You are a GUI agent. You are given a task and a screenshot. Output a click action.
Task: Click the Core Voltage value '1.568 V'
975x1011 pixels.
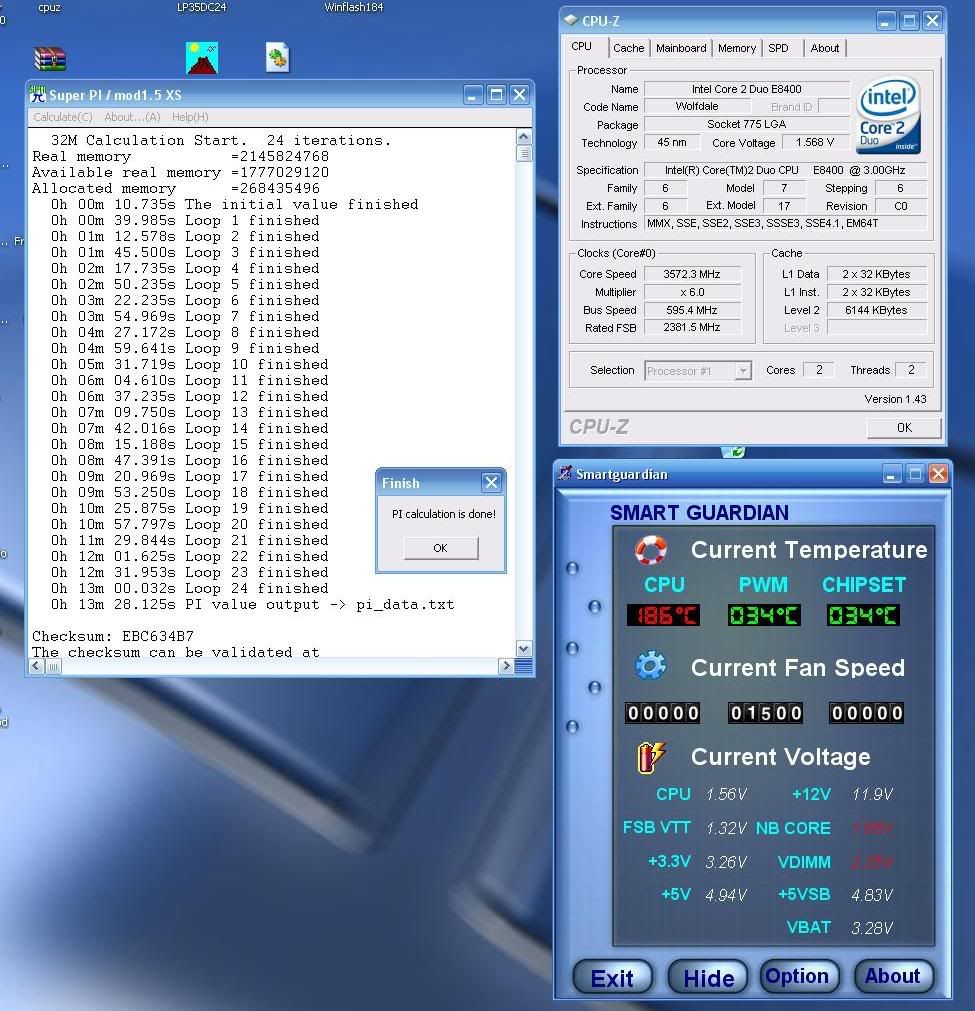(815, 142)
